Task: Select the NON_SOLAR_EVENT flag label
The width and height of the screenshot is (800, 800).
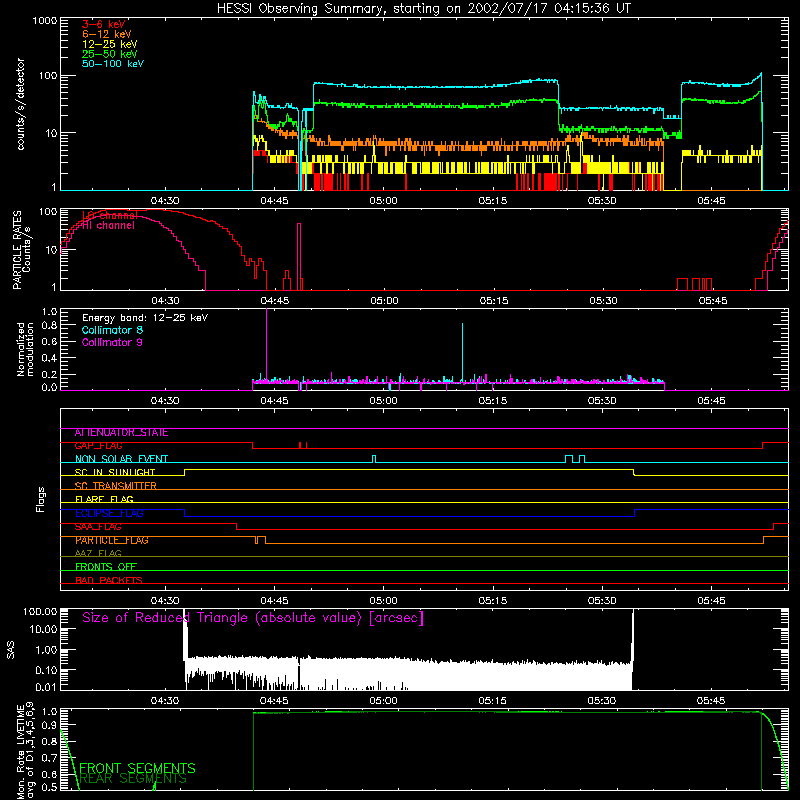Action: [121, 459]
